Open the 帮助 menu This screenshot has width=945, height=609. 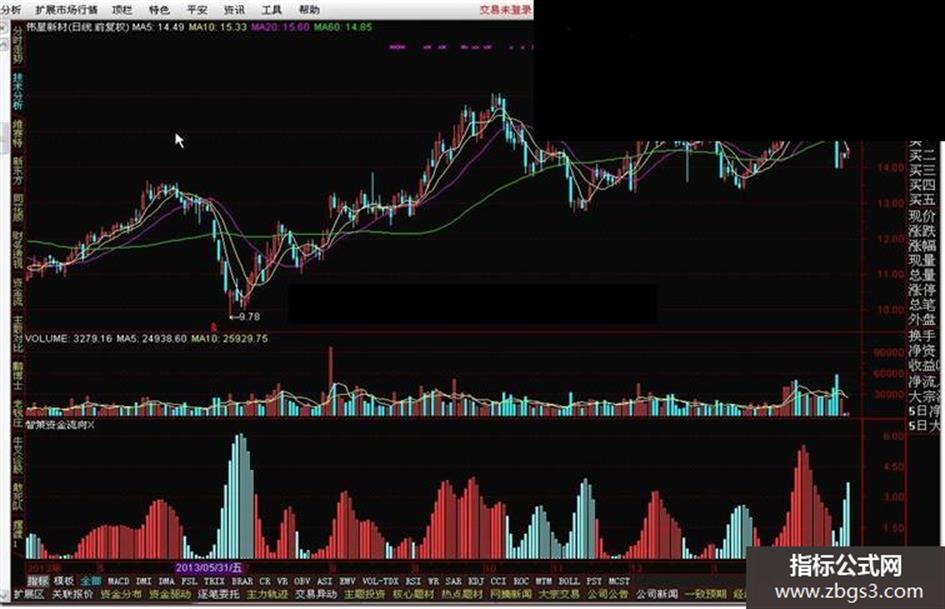[x=309, y=10]
